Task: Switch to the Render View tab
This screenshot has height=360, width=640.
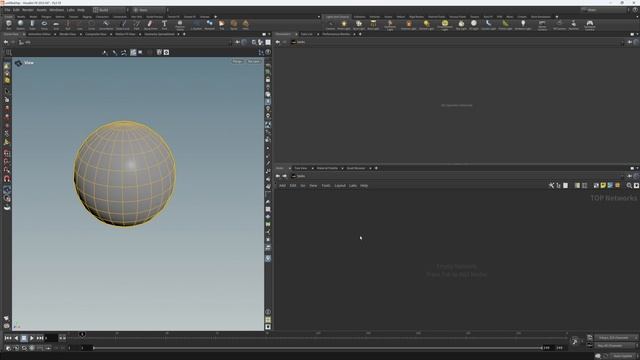Action: pyautogui.click(x=68, y=34)
